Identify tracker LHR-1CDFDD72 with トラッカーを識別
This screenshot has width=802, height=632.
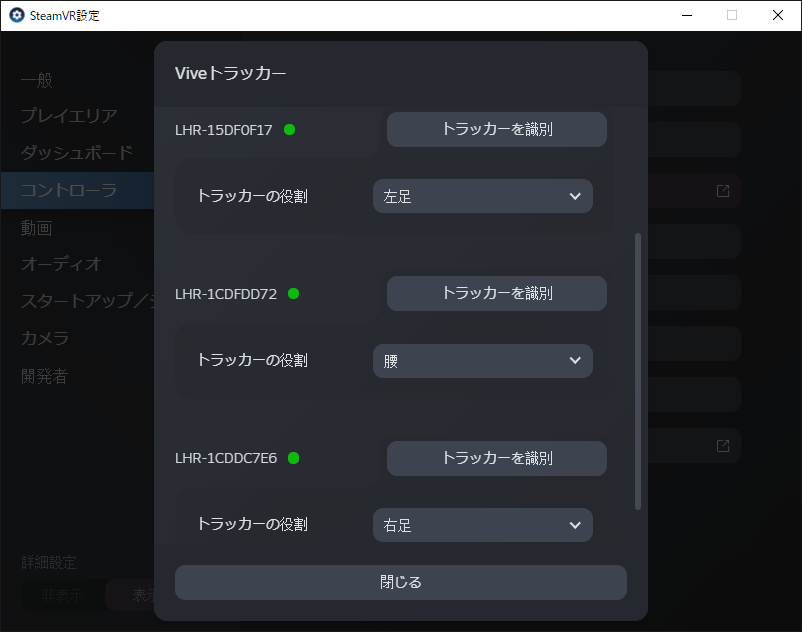pos(496,293)
